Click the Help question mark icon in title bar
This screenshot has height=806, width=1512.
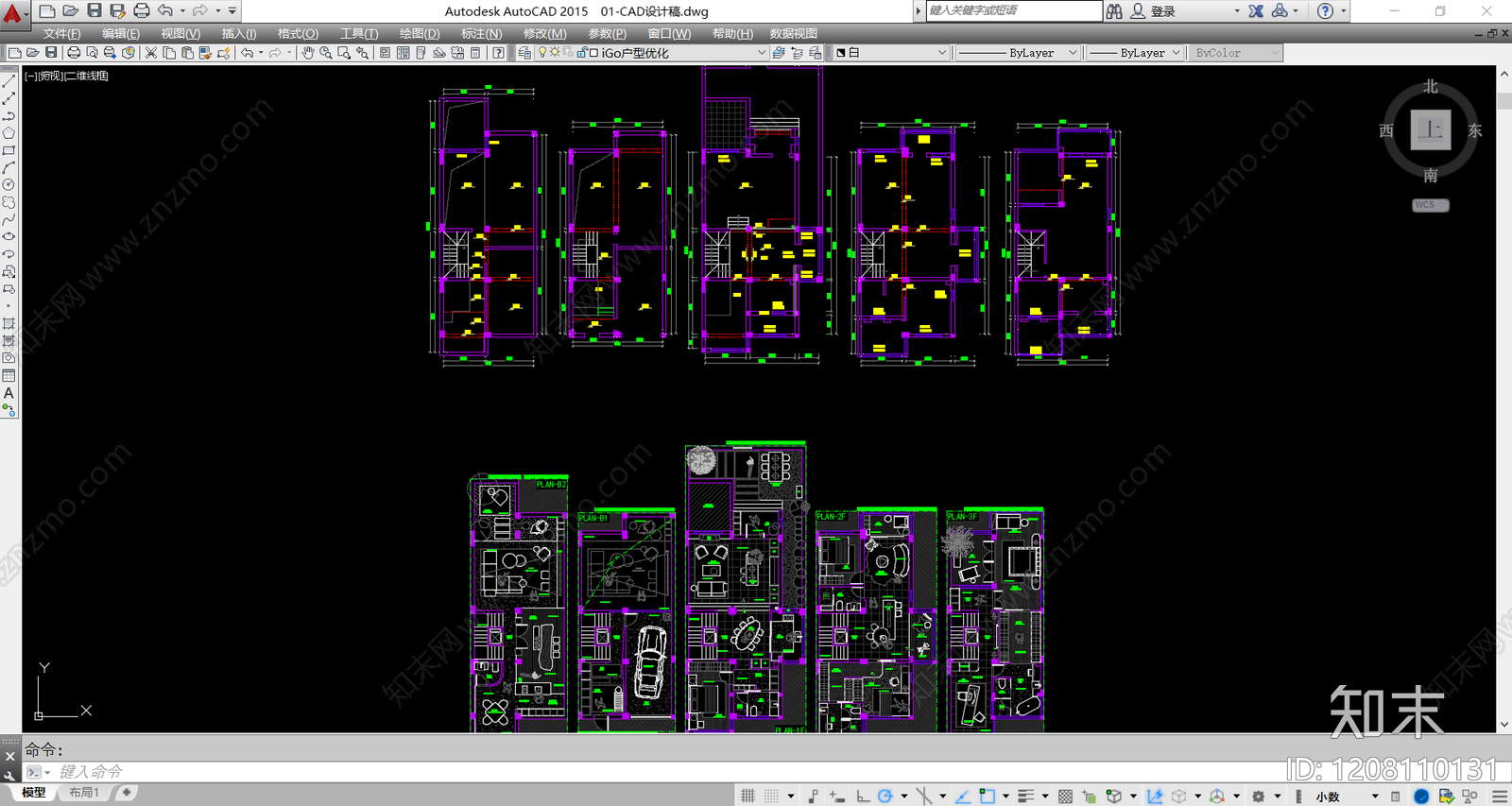[1326, 11]
